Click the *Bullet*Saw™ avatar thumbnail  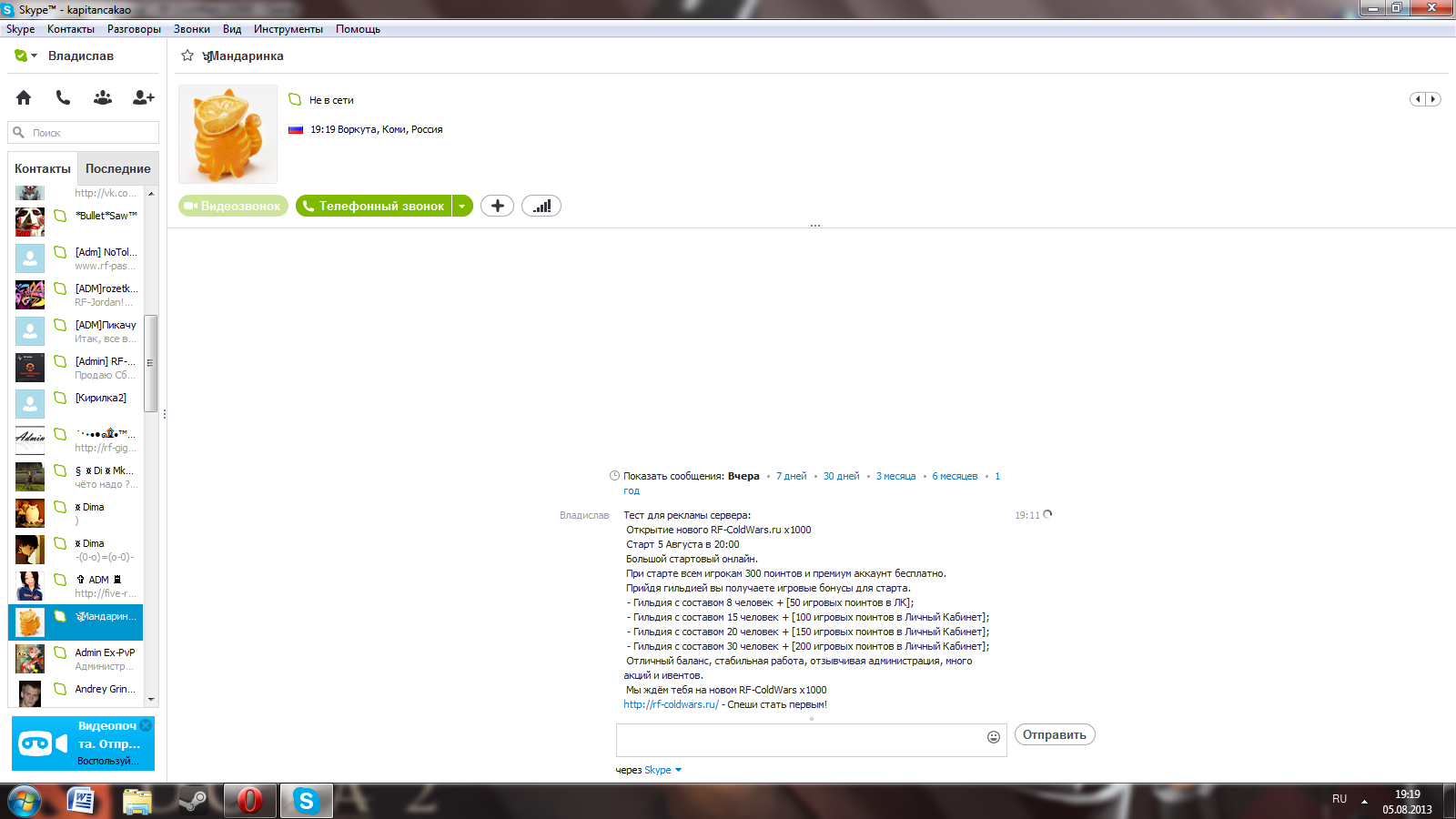click(x=30, y=222)
